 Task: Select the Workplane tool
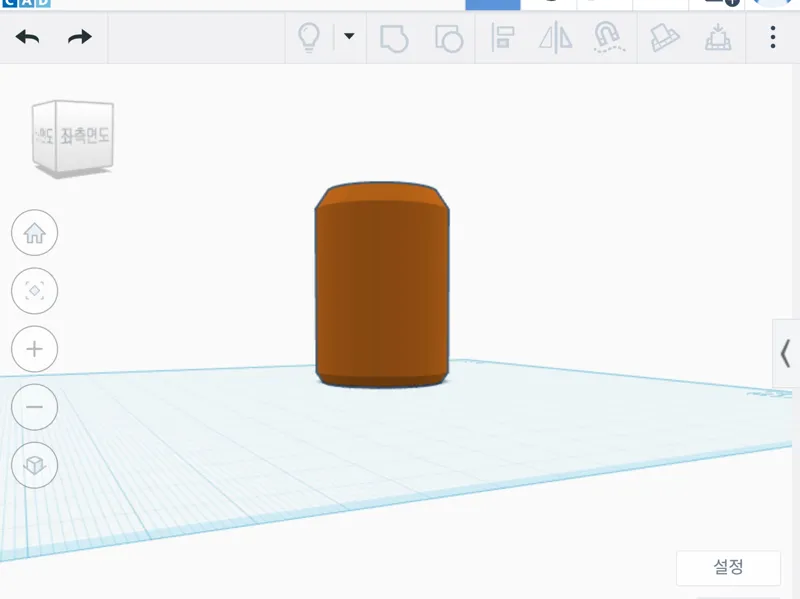tap(665, 38)
